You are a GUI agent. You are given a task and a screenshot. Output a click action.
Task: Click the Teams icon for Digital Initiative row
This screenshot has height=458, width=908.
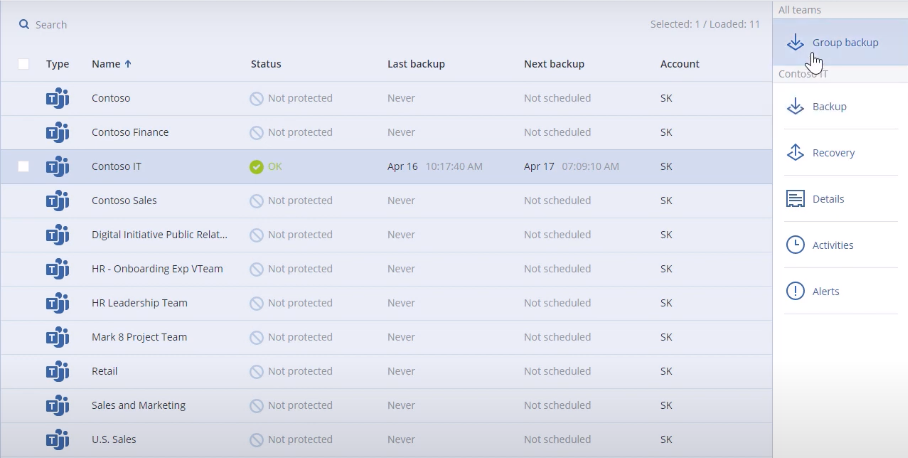[x=57, y=235]
